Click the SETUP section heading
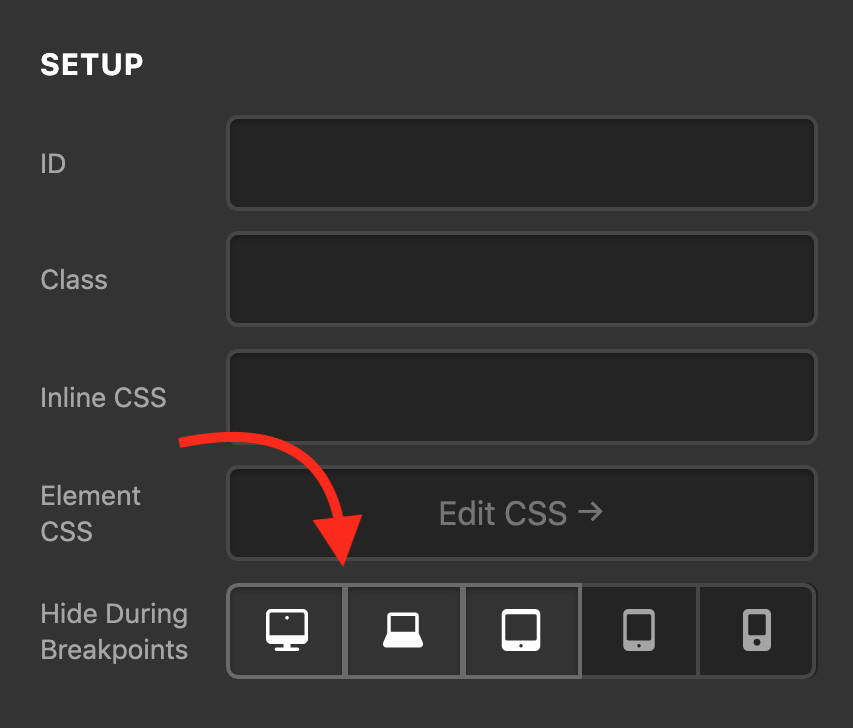The image size is (853, 728). click(91, 64)
